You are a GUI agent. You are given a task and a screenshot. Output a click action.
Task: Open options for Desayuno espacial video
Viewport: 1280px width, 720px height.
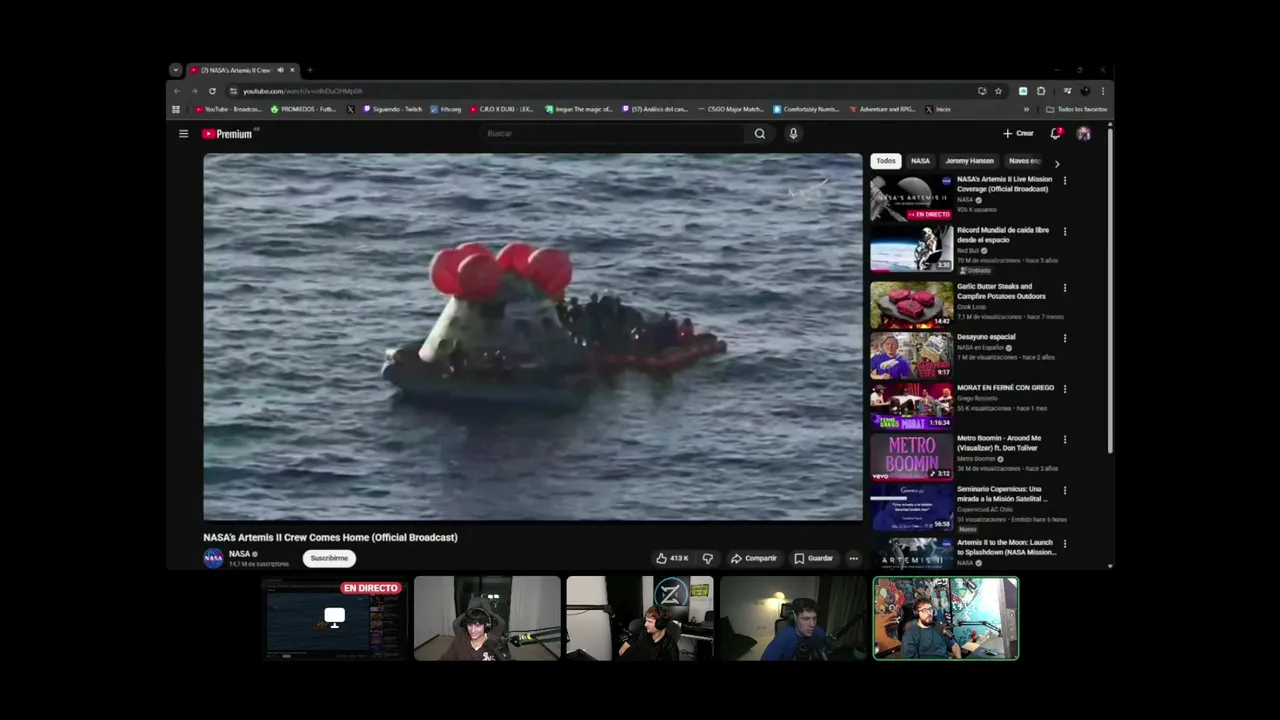1064,338
